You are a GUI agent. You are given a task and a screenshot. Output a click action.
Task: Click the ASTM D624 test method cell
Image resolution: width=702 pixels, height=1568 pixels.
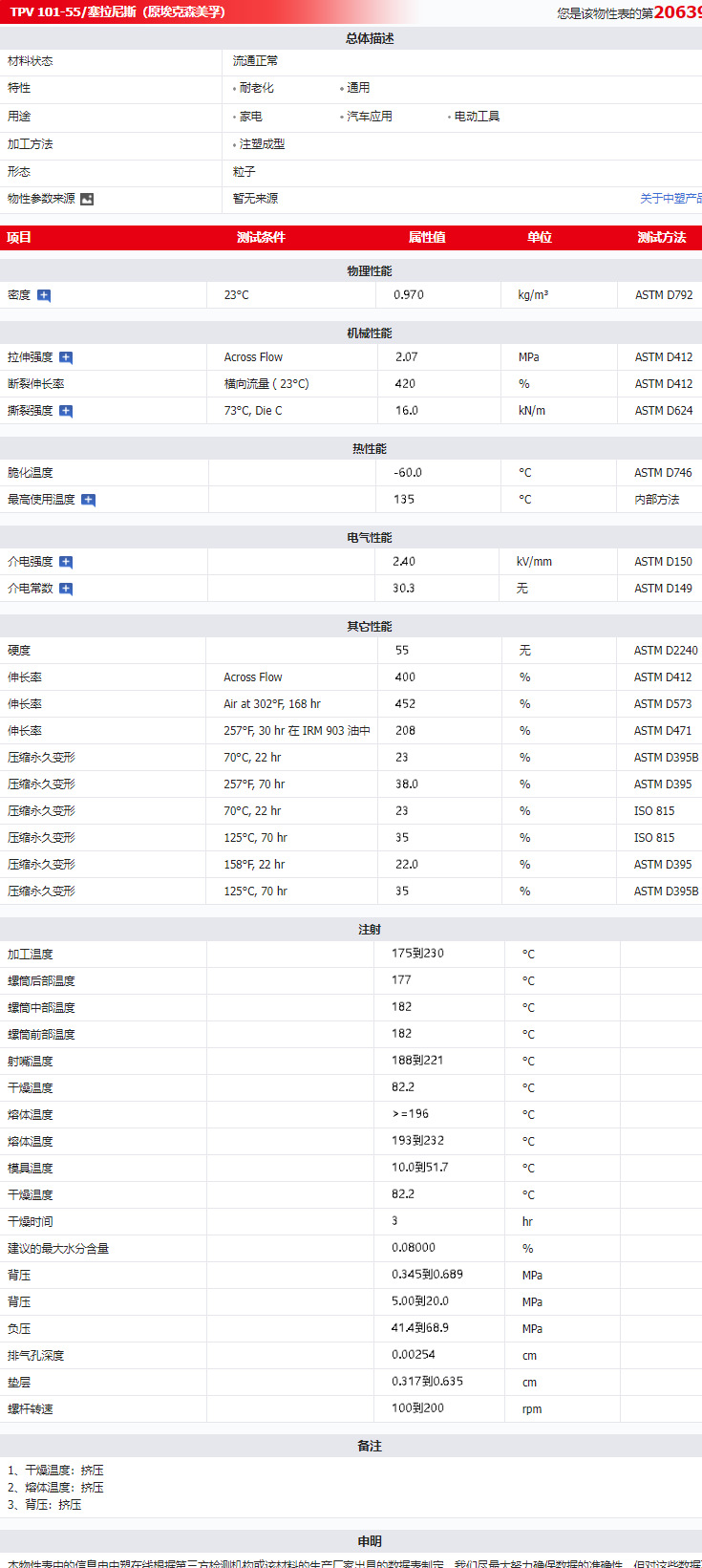[664, 411]
